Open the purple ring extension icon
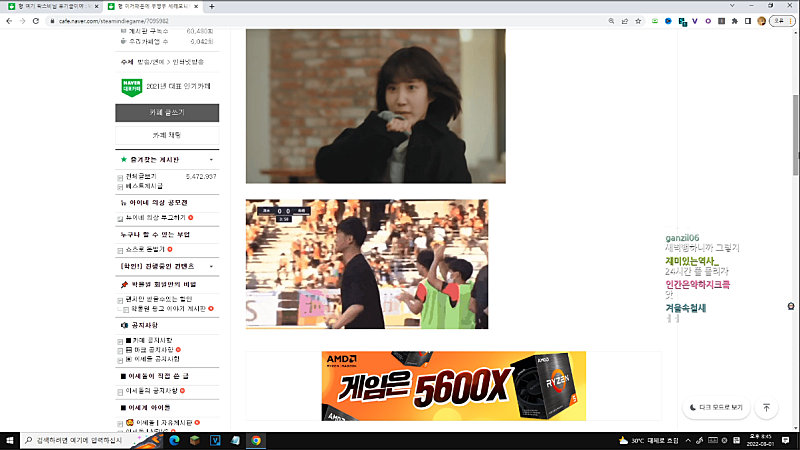Image resolution: width=800 pixels, height=450 pixels. [x=708, y=21]
